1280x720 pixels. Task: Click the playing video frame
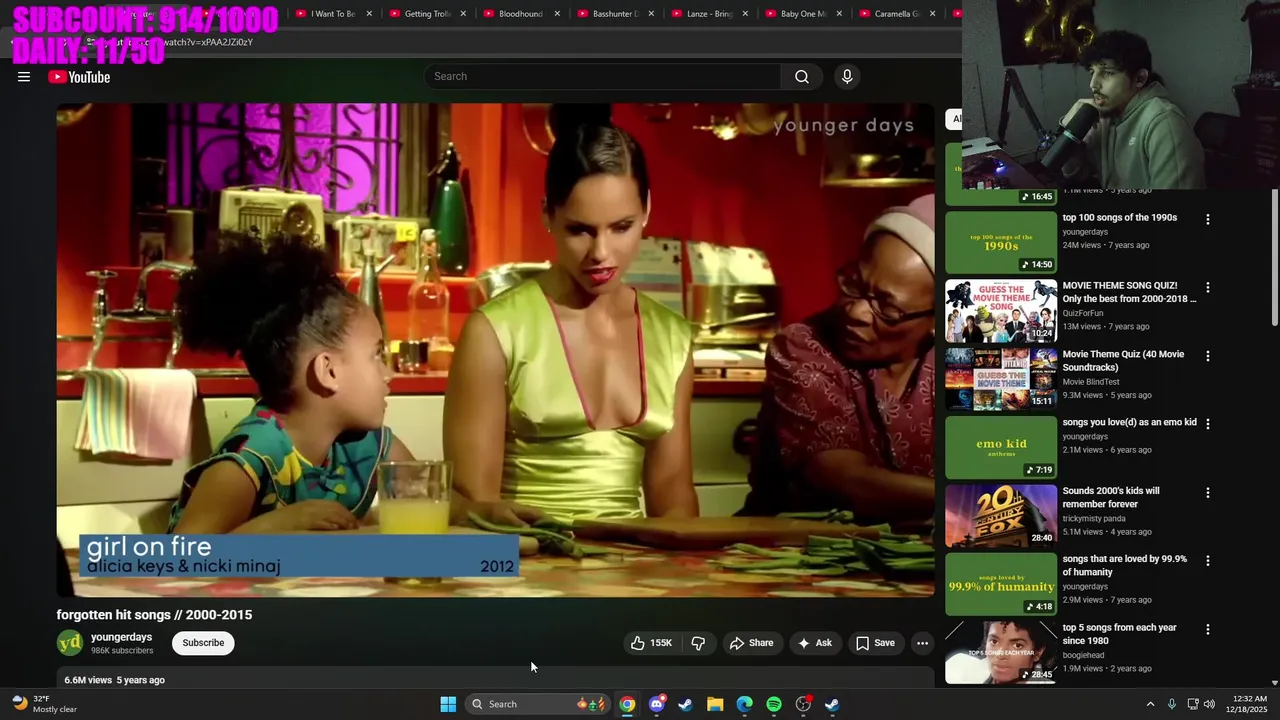tap(495, 350)
